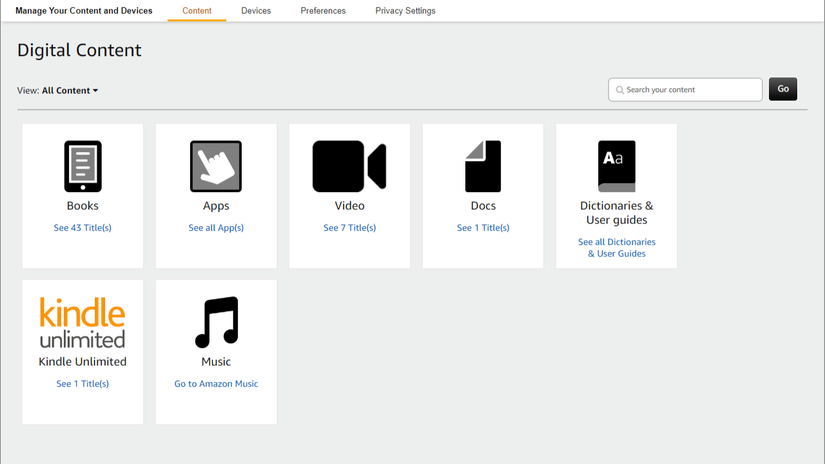Click the Docs file icon
825x464 pixels.
click(483, 166)
